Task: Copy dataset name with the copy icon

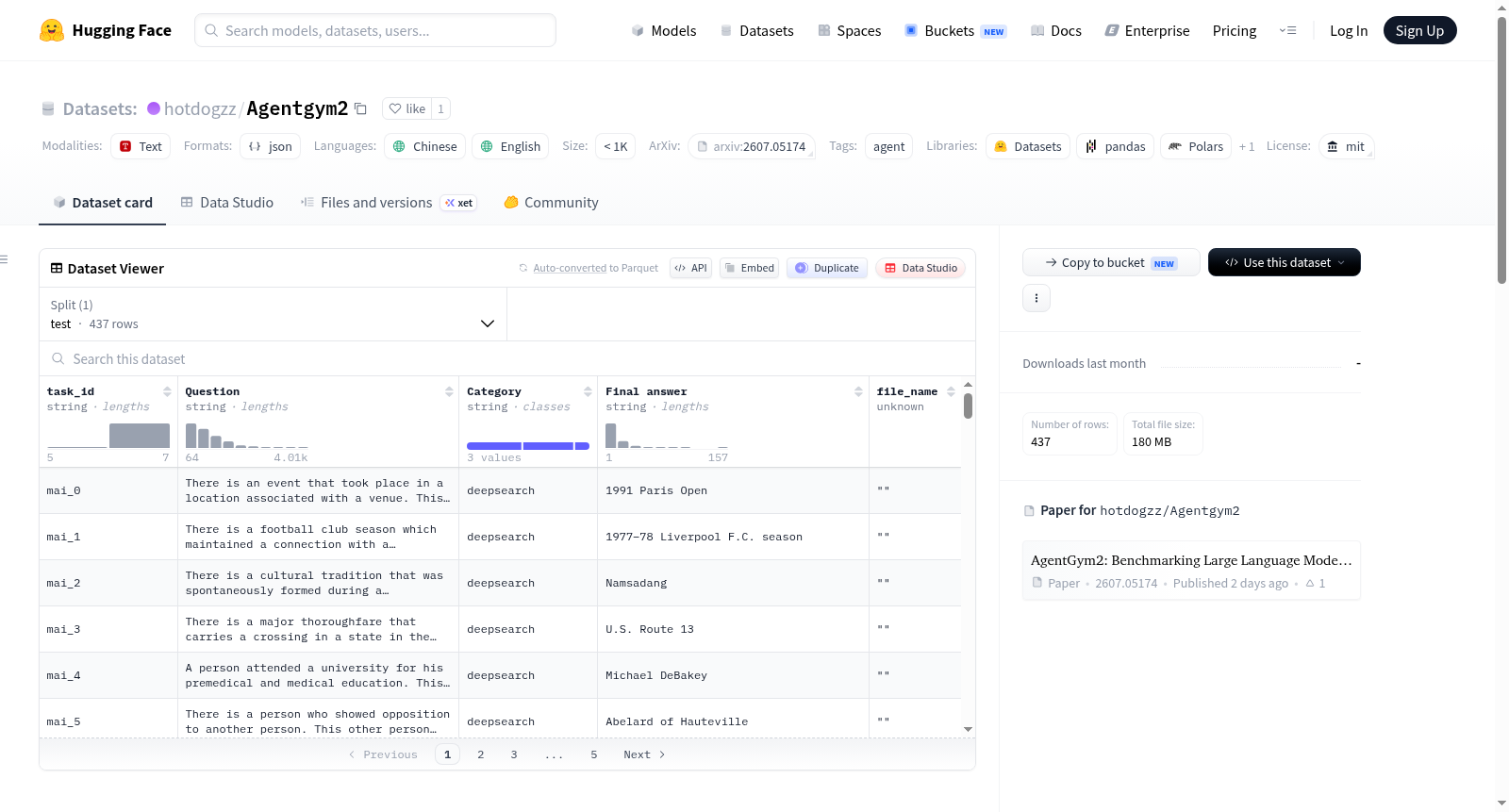Action: tap(360, 108)
